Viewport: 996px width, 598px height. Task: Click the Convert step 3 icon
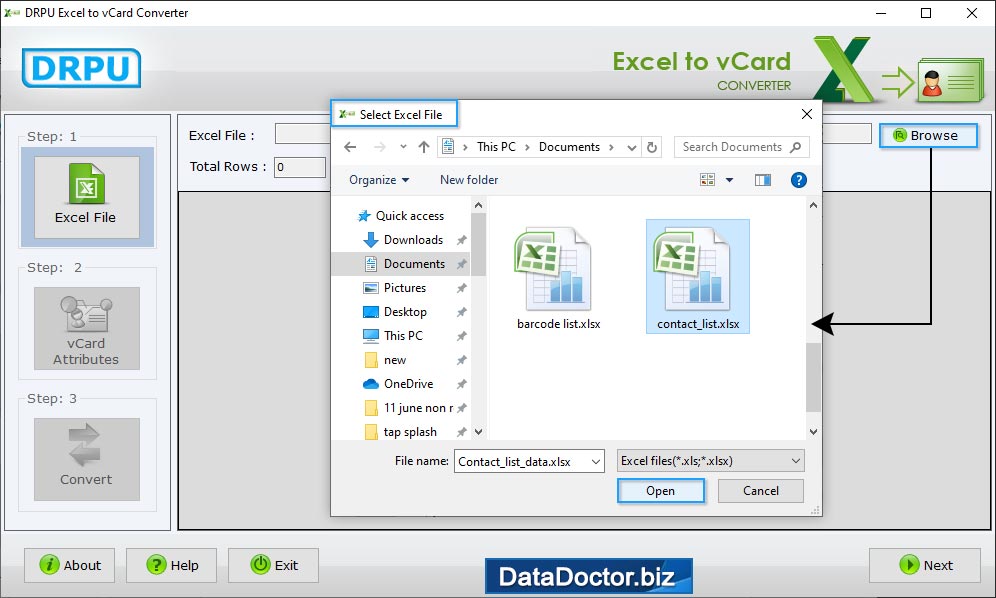click(86, 459)
